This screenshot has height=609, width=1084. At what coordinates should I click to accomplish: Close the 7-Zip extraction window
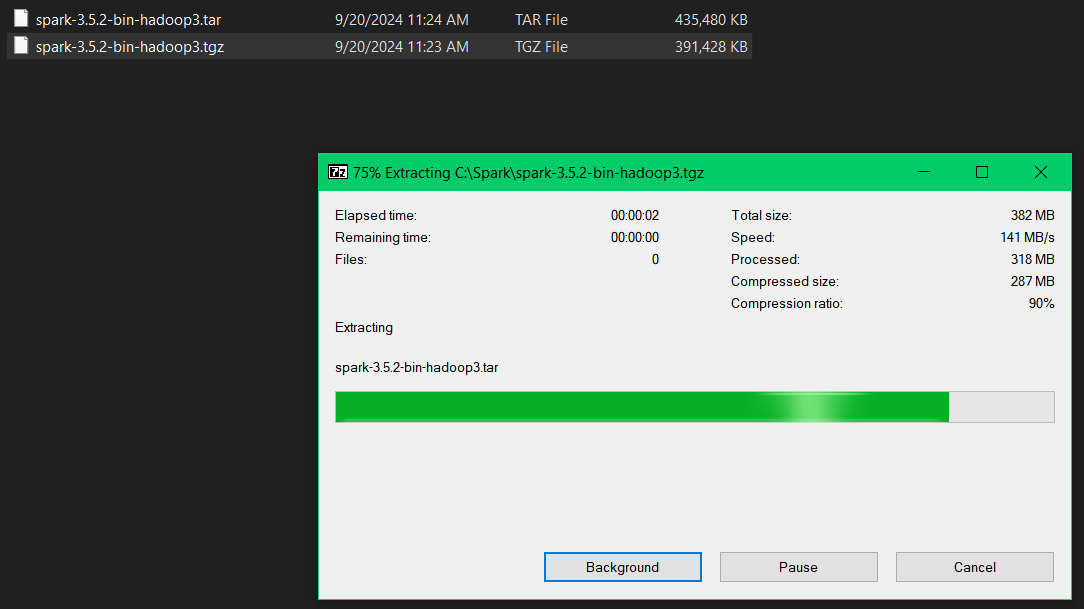coord(1040,172)
